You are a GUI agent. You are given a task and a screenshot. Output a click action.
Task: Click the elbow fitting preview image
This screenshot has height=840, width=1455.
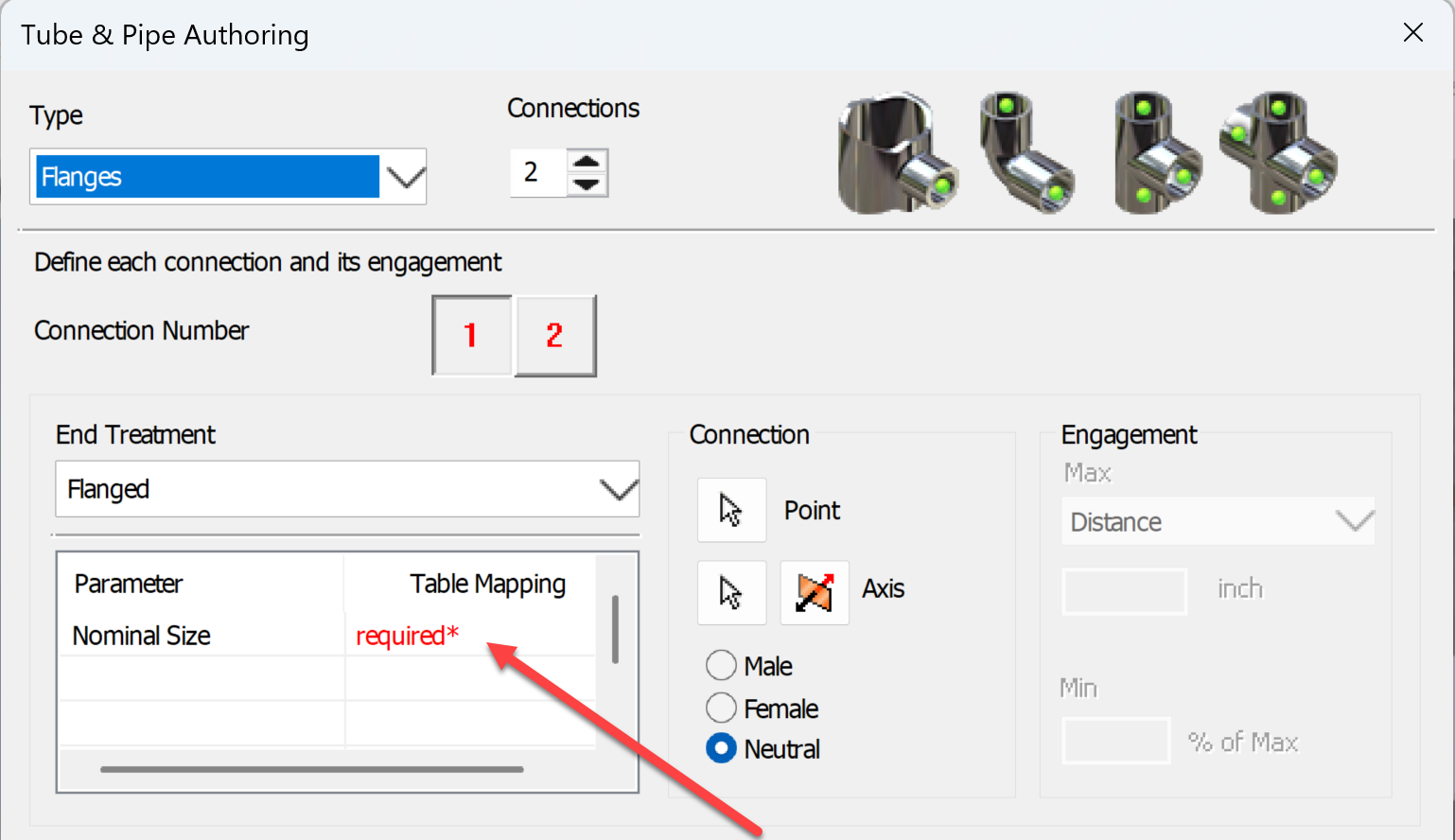pos(1025,151)
